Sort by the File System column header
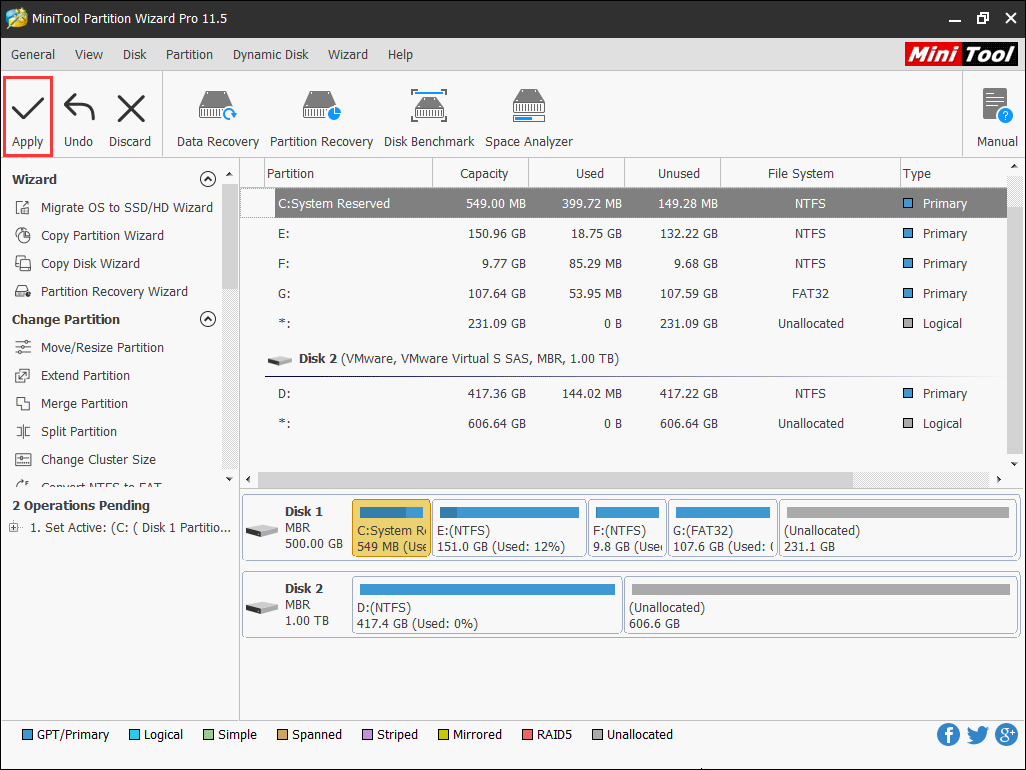 [x=810, y=173]
